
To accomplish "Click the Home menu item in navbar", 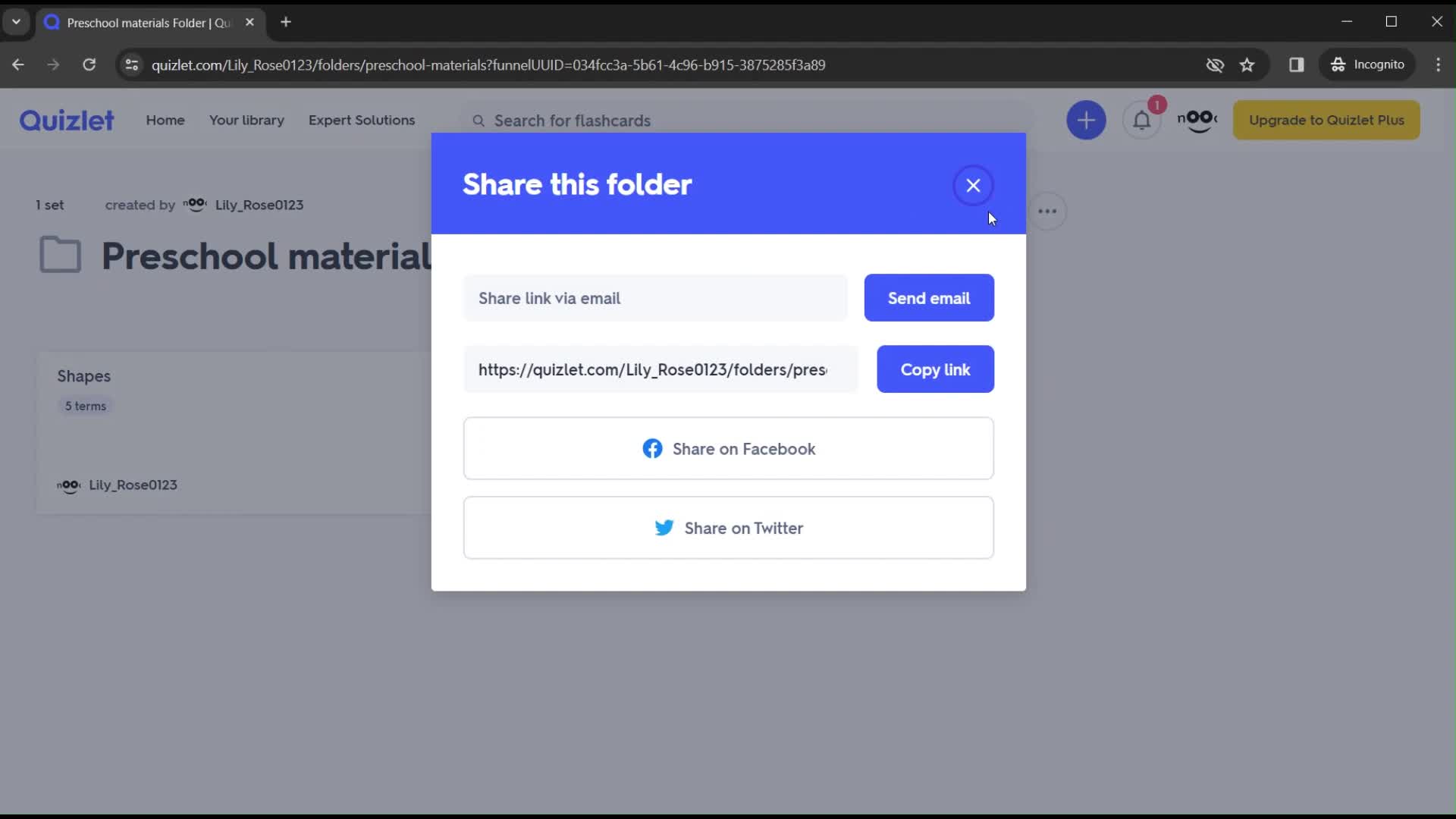I will point(166,120).
